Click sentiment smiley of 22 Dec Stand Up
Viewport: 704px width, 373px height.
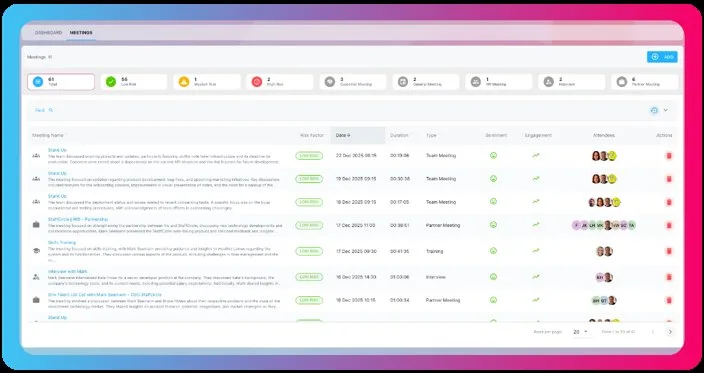[493, 155]
